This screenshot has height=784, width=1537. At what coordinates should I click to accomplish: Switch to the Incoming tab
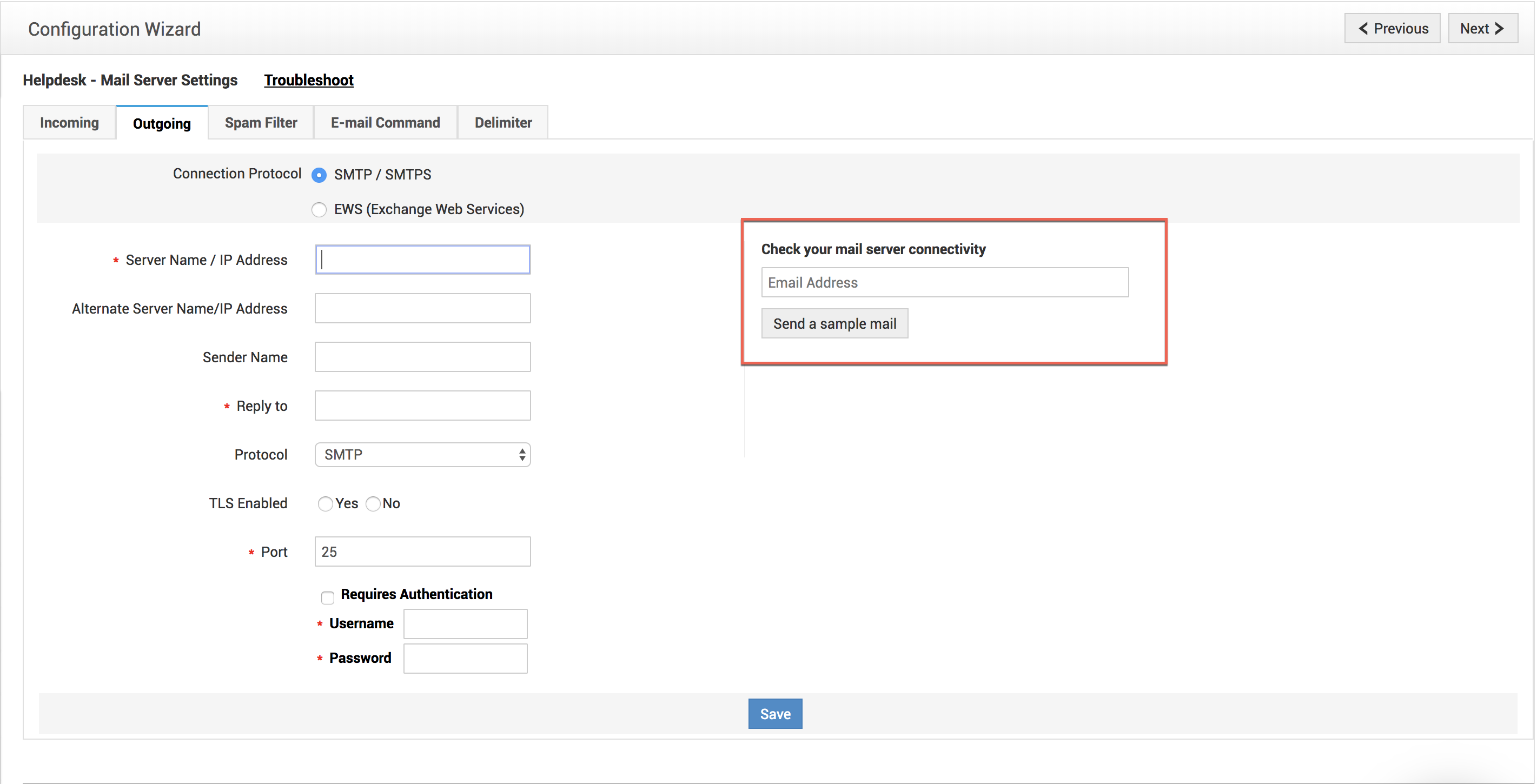pos(69,123)
